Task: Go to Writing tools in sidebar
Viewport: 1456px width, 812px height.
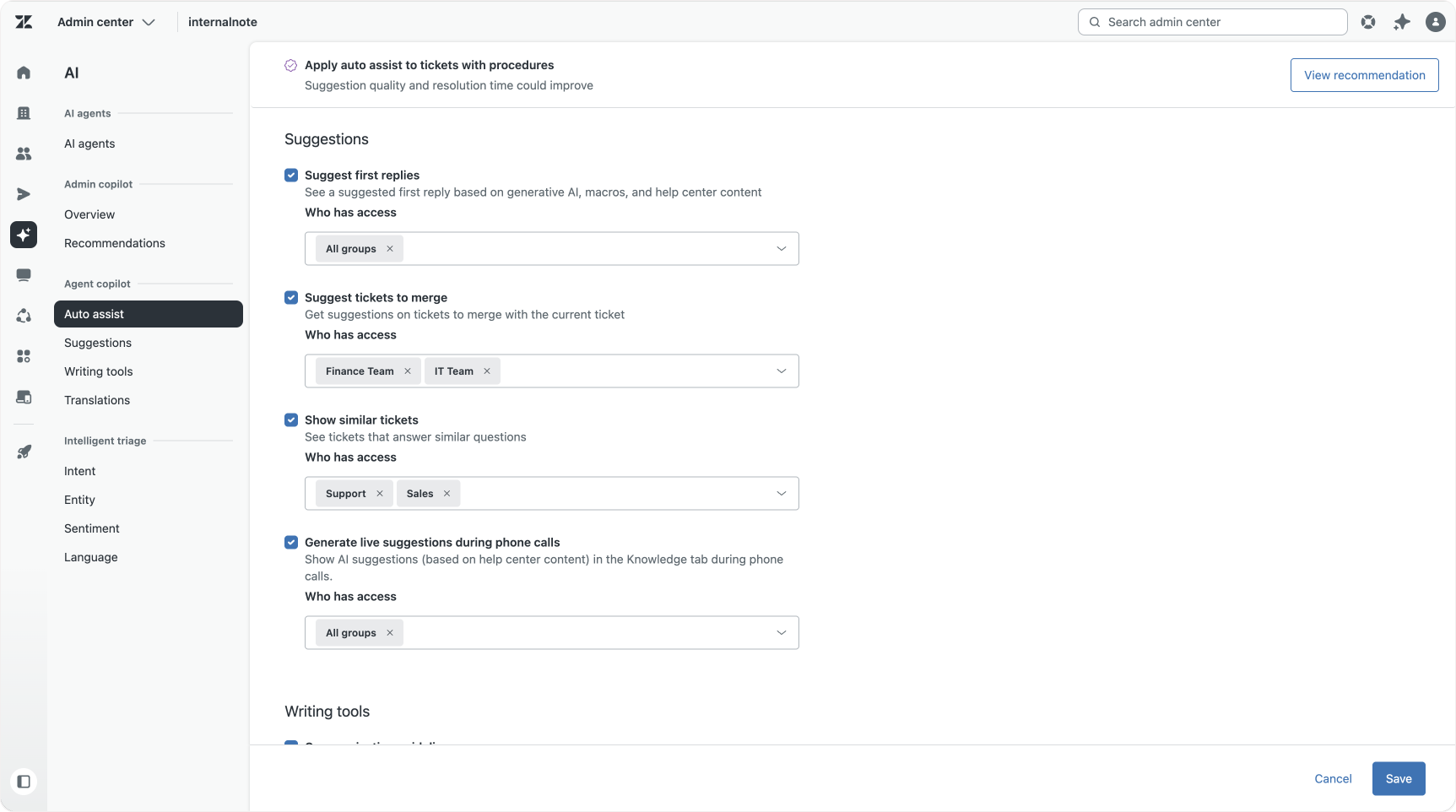Action: [x=99, y=371]
